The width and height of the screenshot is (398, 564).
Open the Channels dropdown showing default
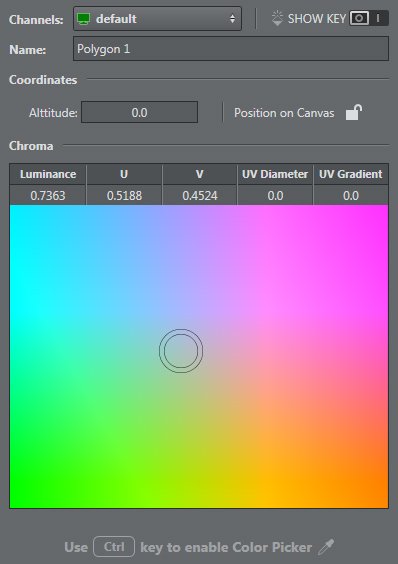157,18
